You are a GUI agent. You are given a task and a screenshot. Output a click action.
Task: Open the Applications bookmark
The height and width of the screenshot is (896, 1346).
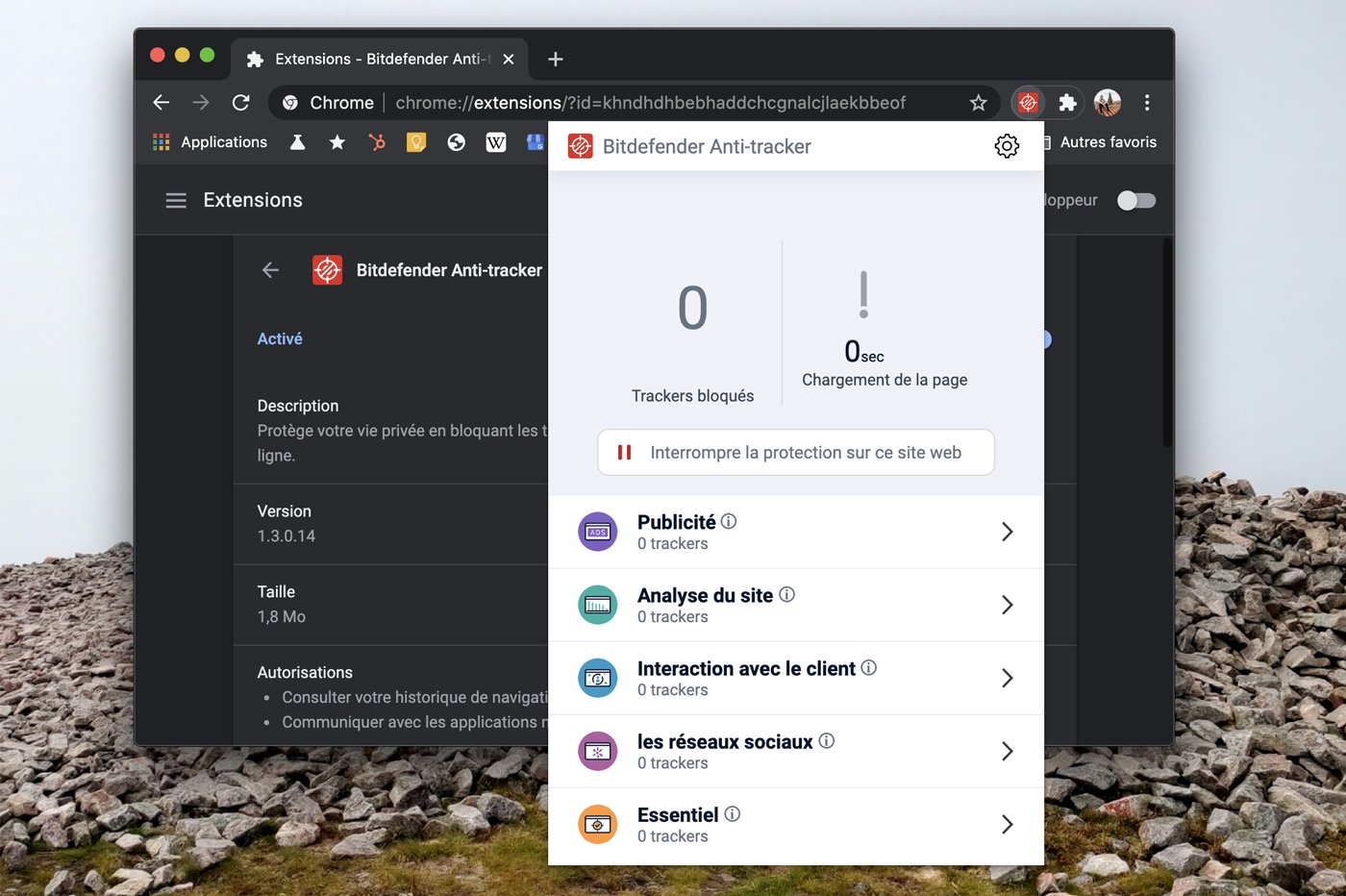pos(210,142)
